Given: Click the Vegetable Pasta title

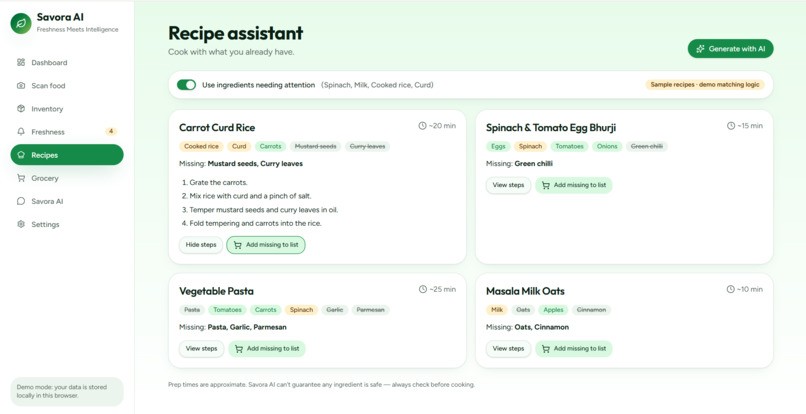Looking at the screenshot, I should pyautogui.click(x=216, y=291).
